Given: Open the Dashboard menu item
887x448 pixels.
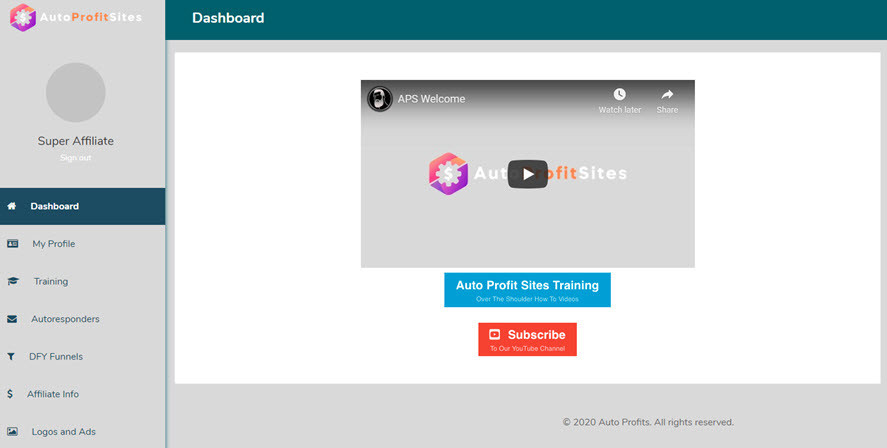Looking at the screenshot, I should (x=83, y=206).
